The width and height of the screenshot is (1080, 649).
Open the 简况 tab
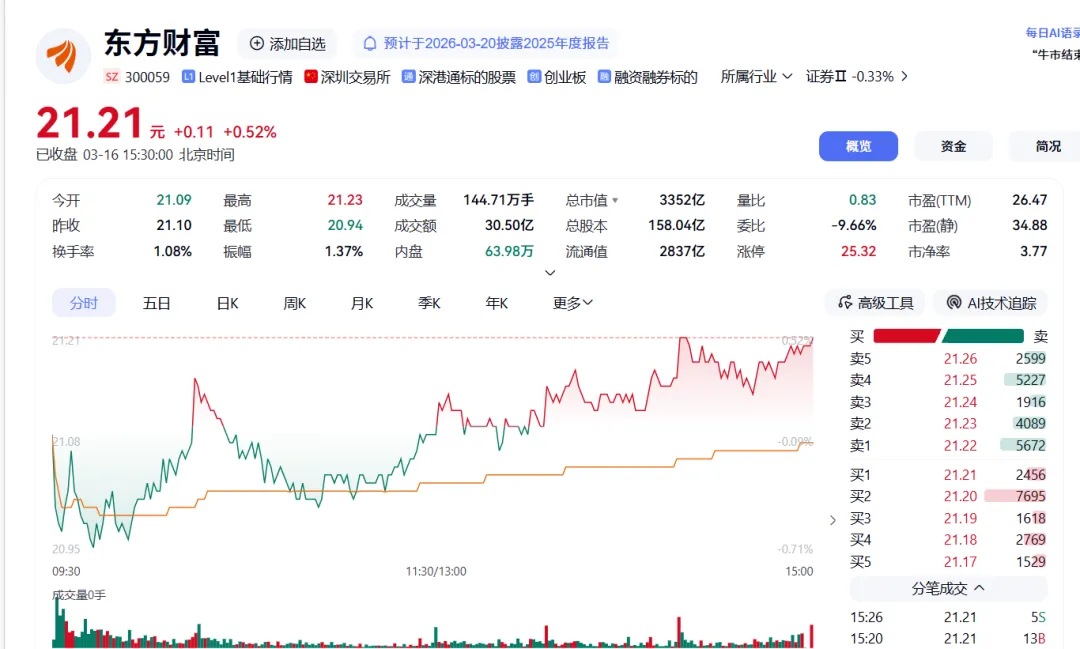(1048, 146)
